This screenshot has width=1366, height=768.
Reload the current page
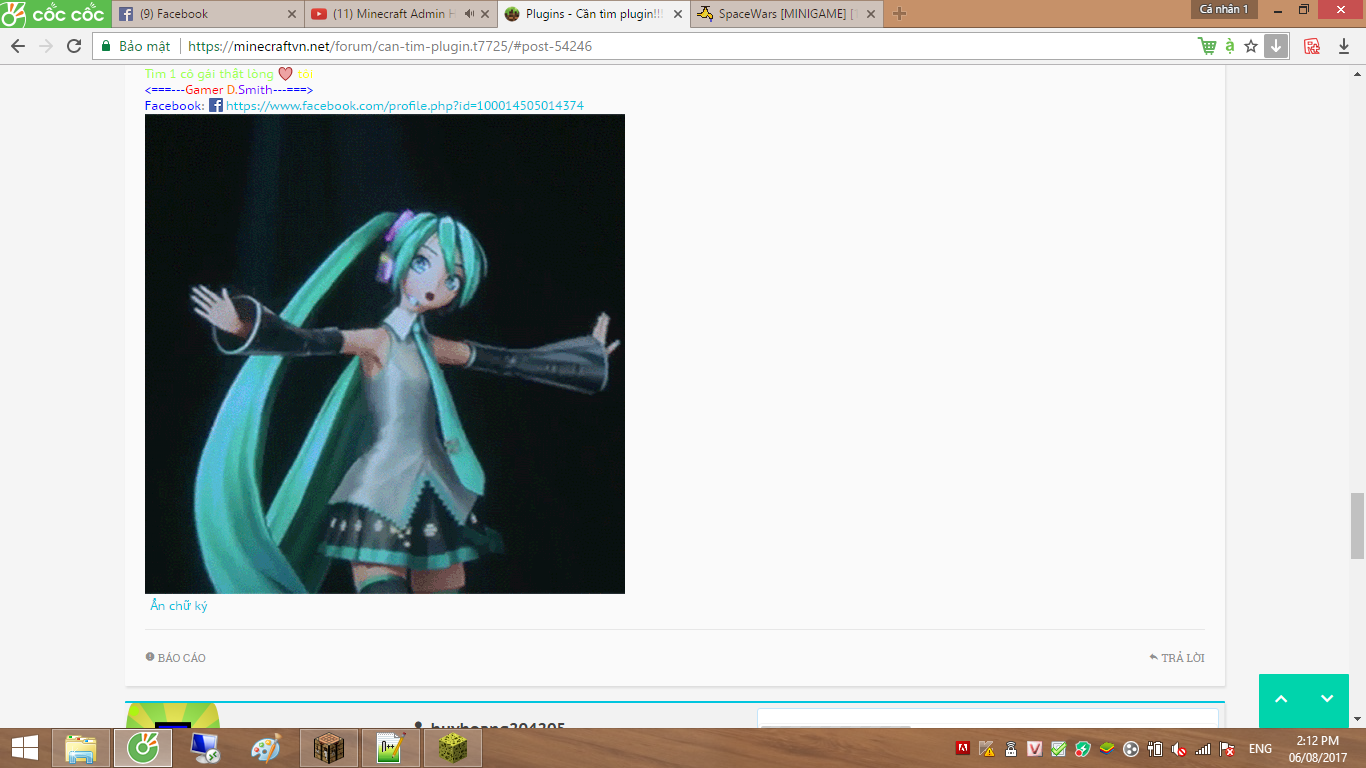pos(74,46)
